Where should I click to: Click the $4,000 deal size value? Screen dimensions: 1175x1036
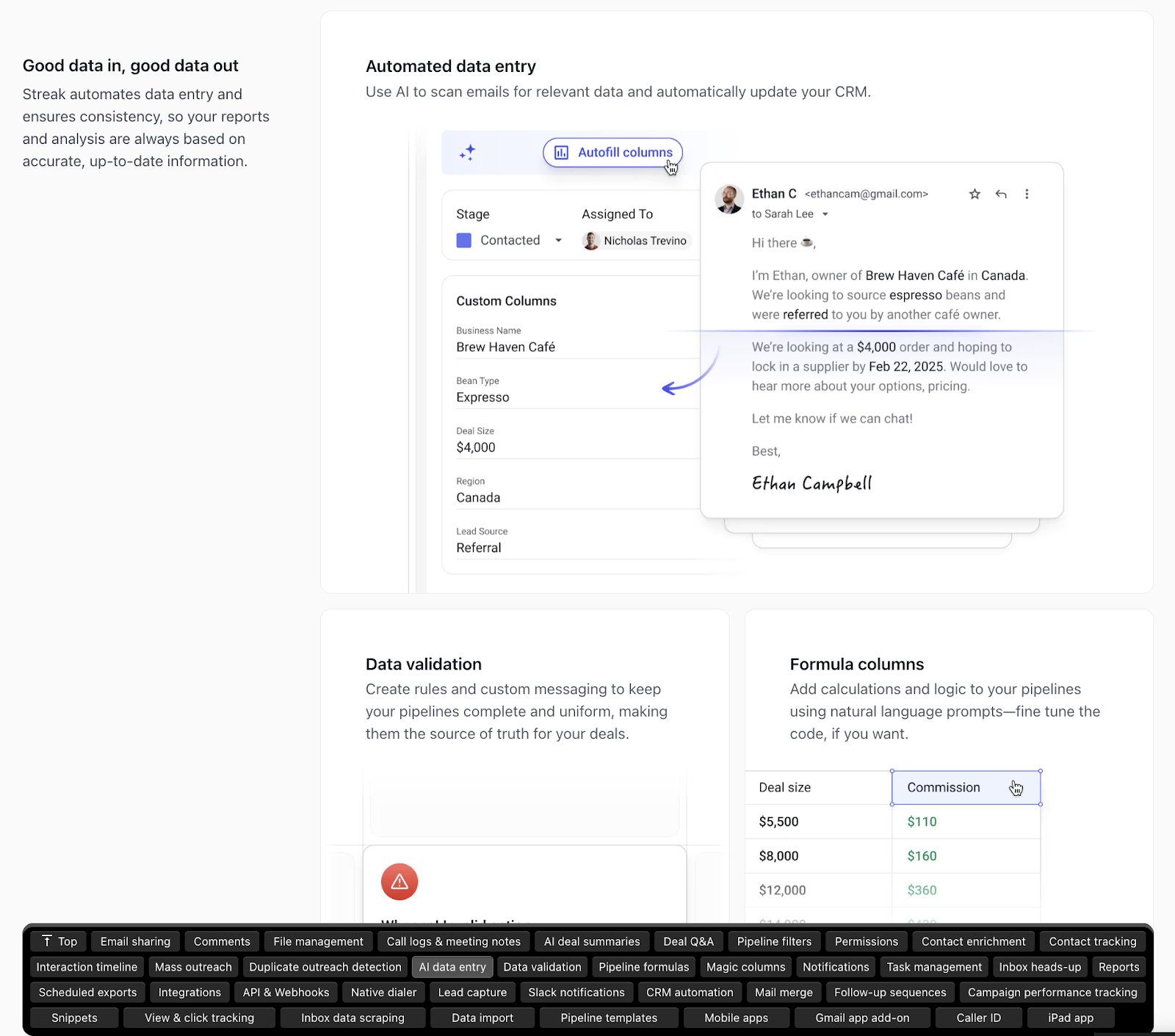476,448
